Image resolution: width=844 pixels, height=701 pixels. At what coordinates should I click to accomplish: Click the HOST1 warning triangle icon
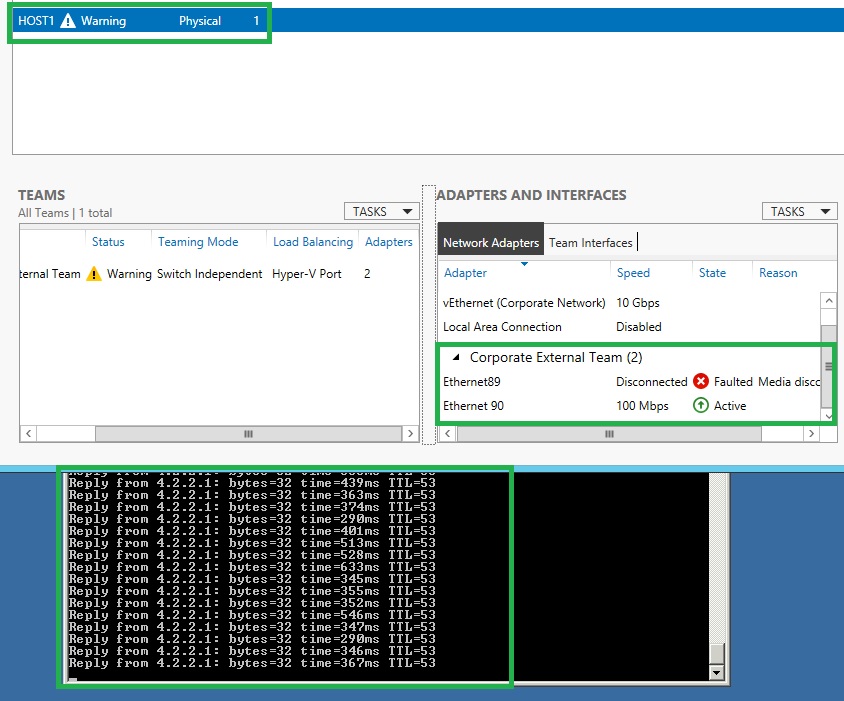68,21
